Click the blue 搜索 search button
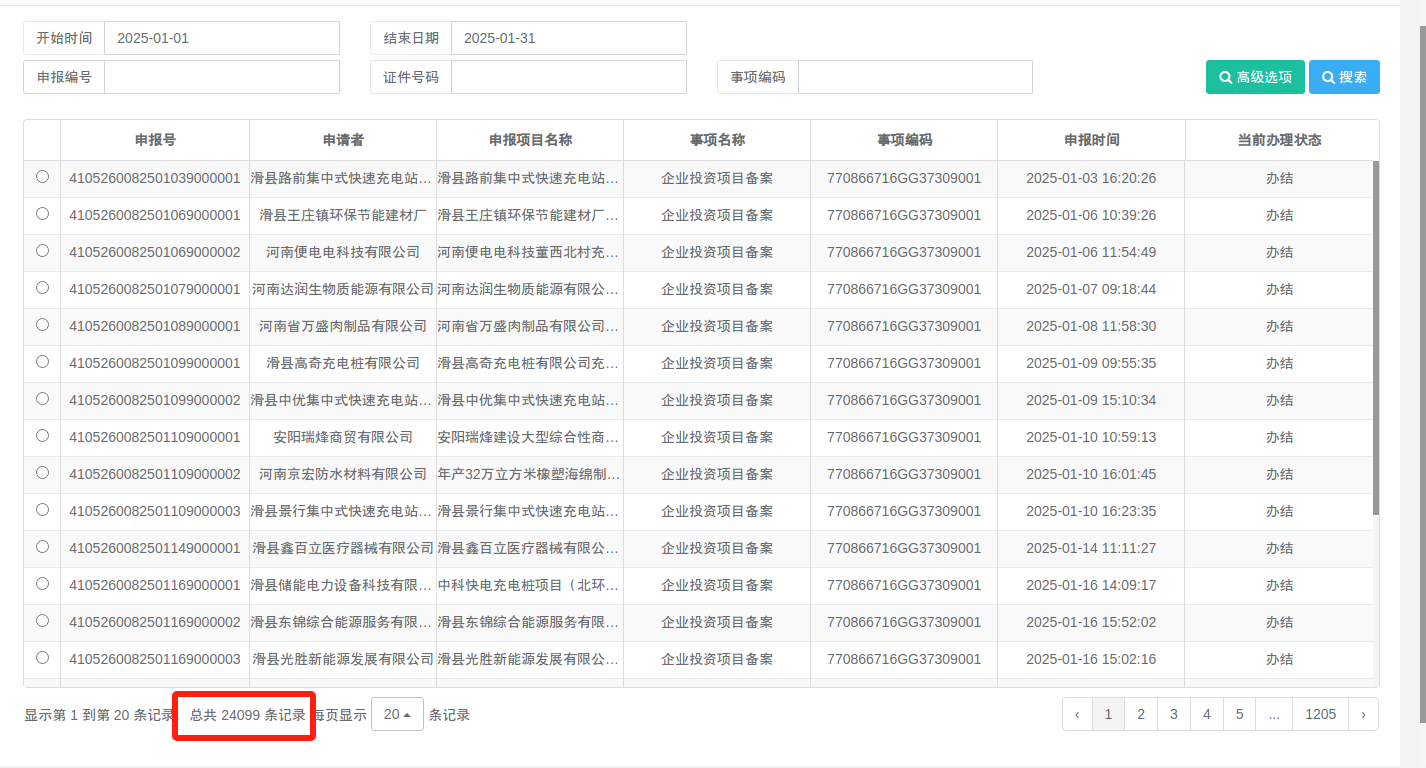 pyautogui.click(x=1344, y=77)
